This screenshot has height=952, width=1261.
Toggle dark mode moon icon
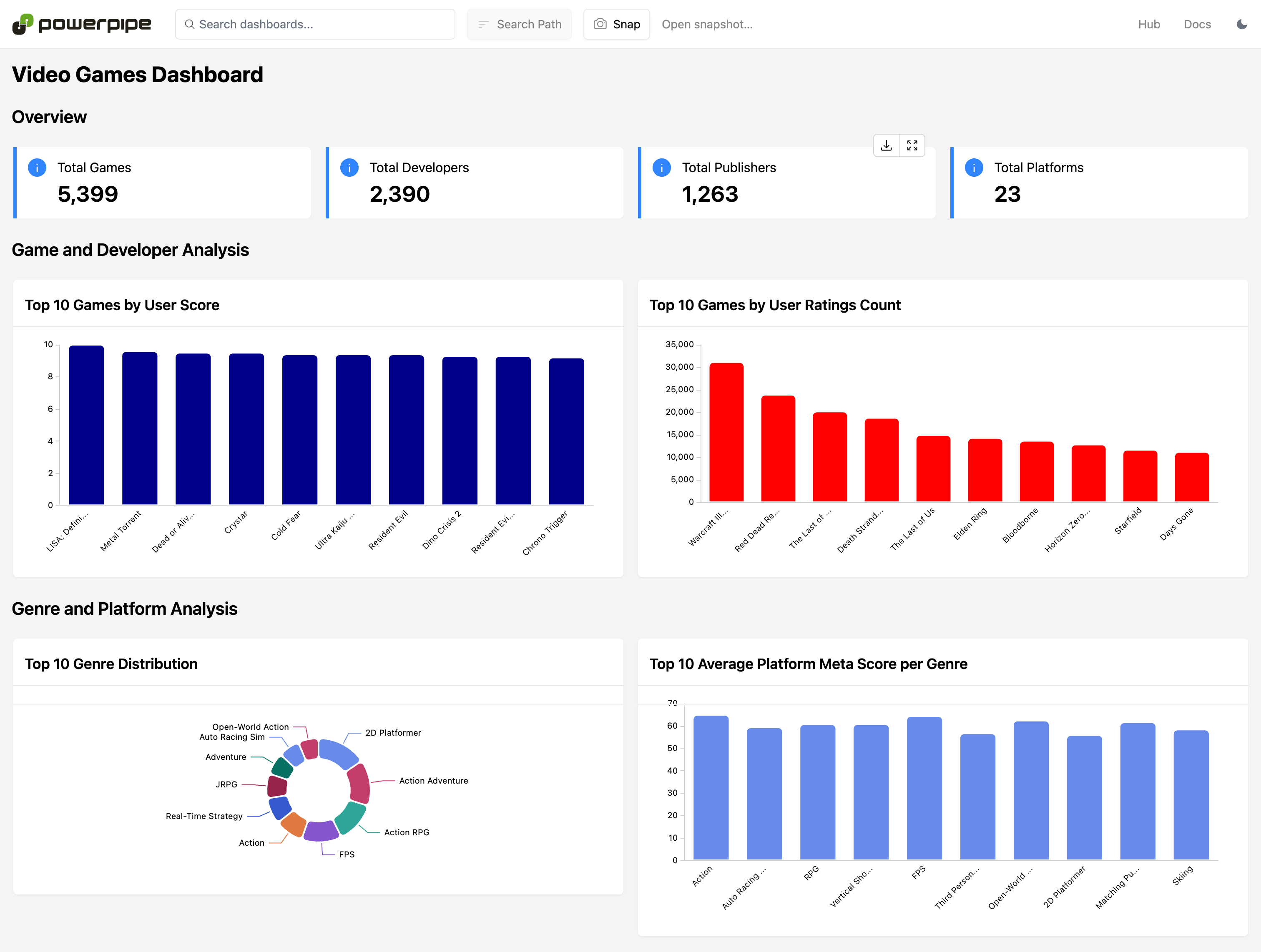pos(1241,24)
